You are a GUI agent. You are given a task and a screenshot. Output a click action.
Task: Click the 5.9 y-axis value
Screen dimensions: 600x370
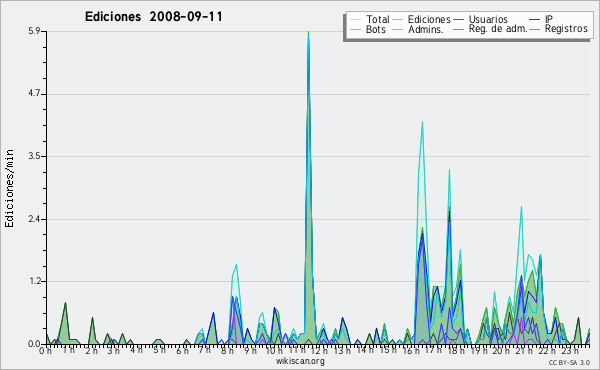click(x=34, y=31)
